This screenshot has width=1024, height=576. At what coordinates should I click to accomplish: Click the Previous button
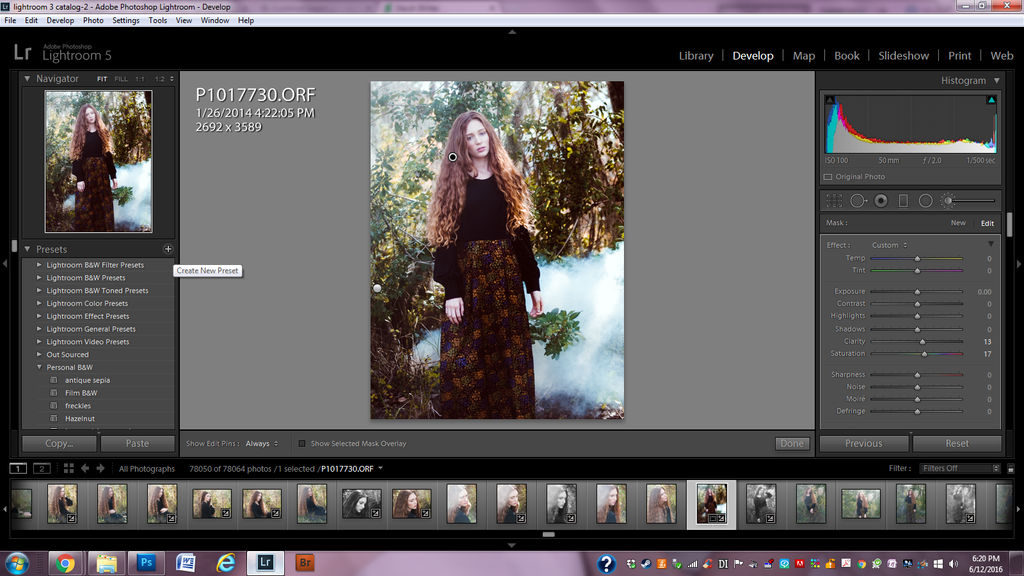pos(863,443)
